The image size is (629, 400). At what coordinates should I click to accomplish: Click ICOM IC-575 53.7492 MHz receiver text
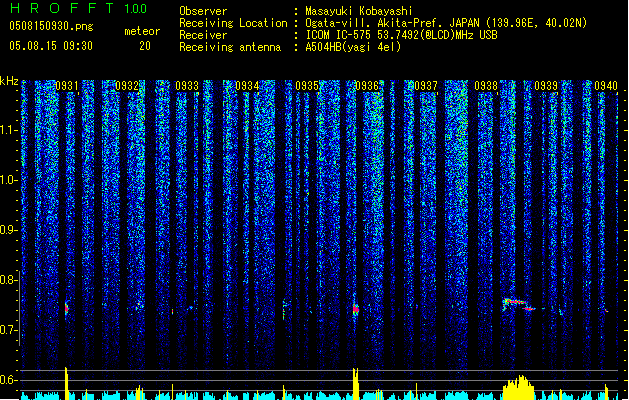401,35
